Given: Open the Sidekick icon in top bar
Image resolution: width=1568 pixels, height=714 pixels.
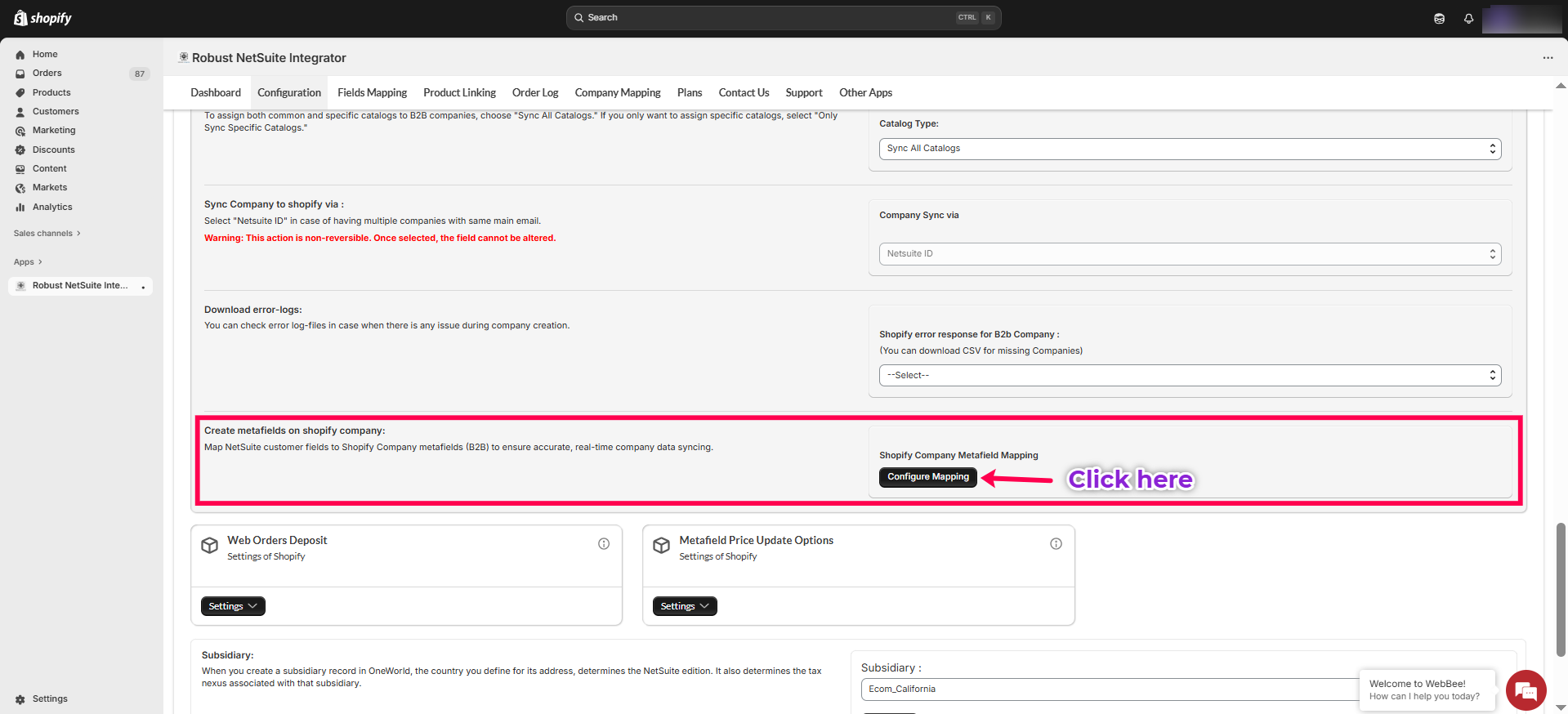Looking at the screenshot, I should coord(1439,18).
